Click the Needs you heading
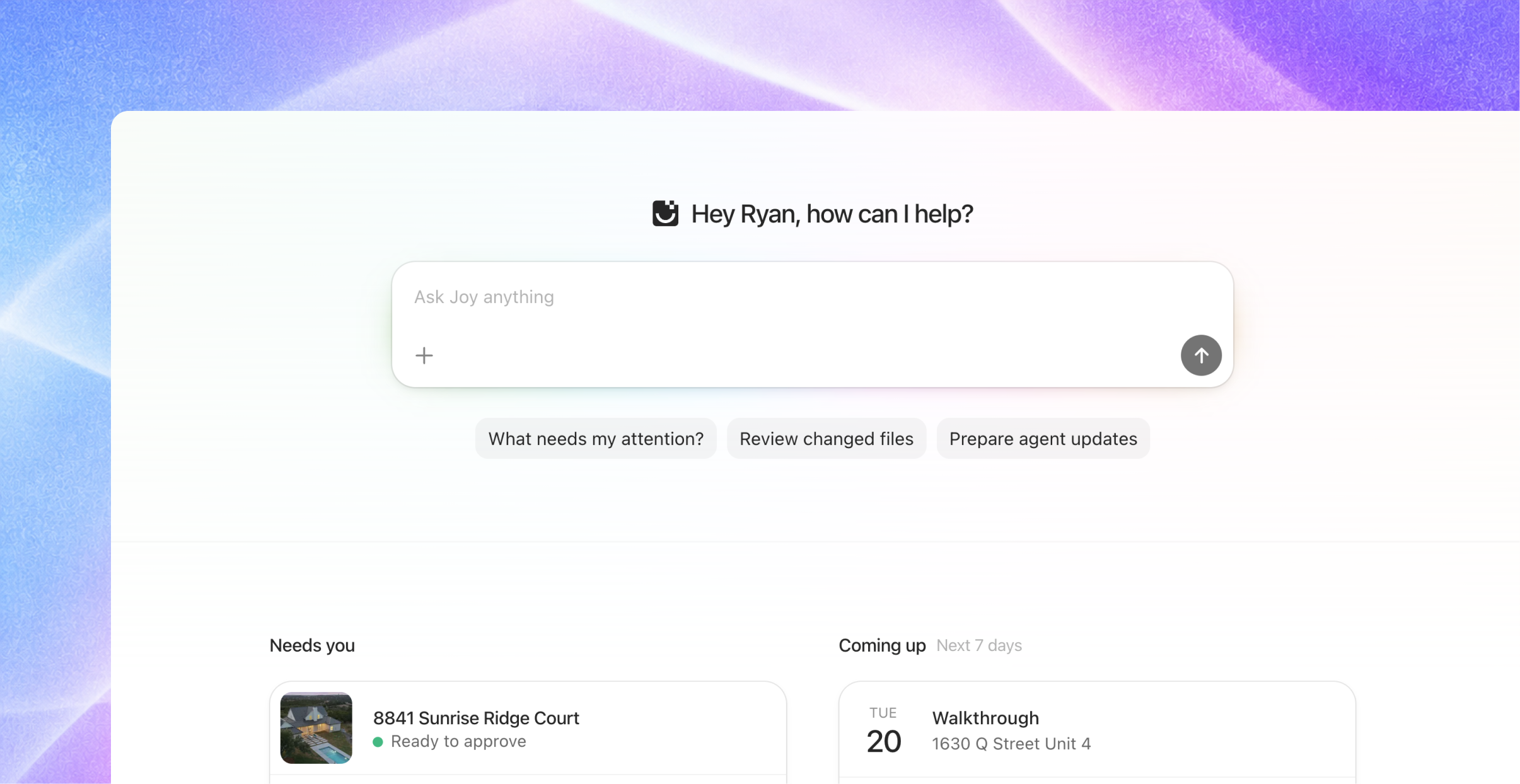This screenshot has width=1520, height=784. click(312, 645)
